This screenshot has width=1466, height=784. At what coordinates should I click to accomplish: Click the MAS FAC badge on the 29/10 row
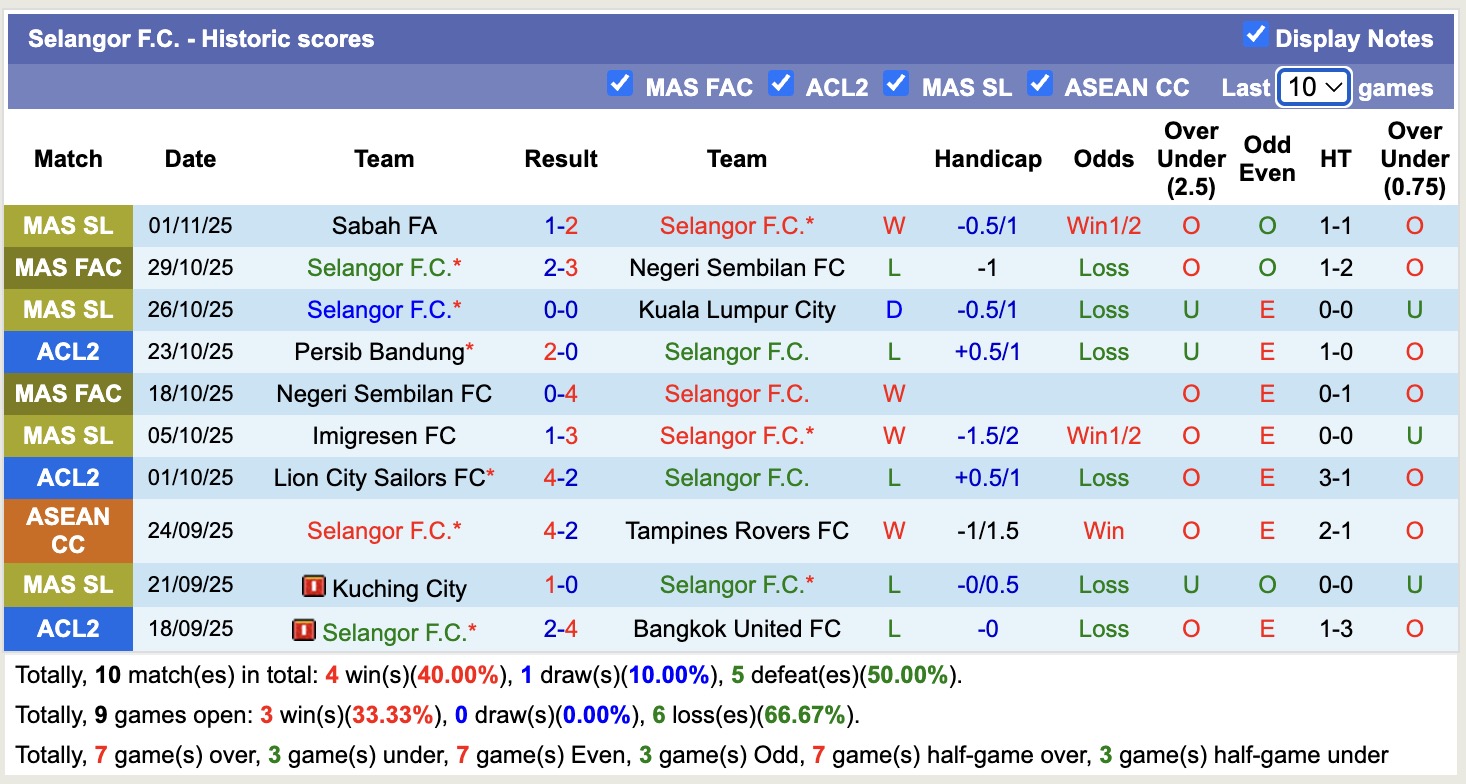coord(67,268)
